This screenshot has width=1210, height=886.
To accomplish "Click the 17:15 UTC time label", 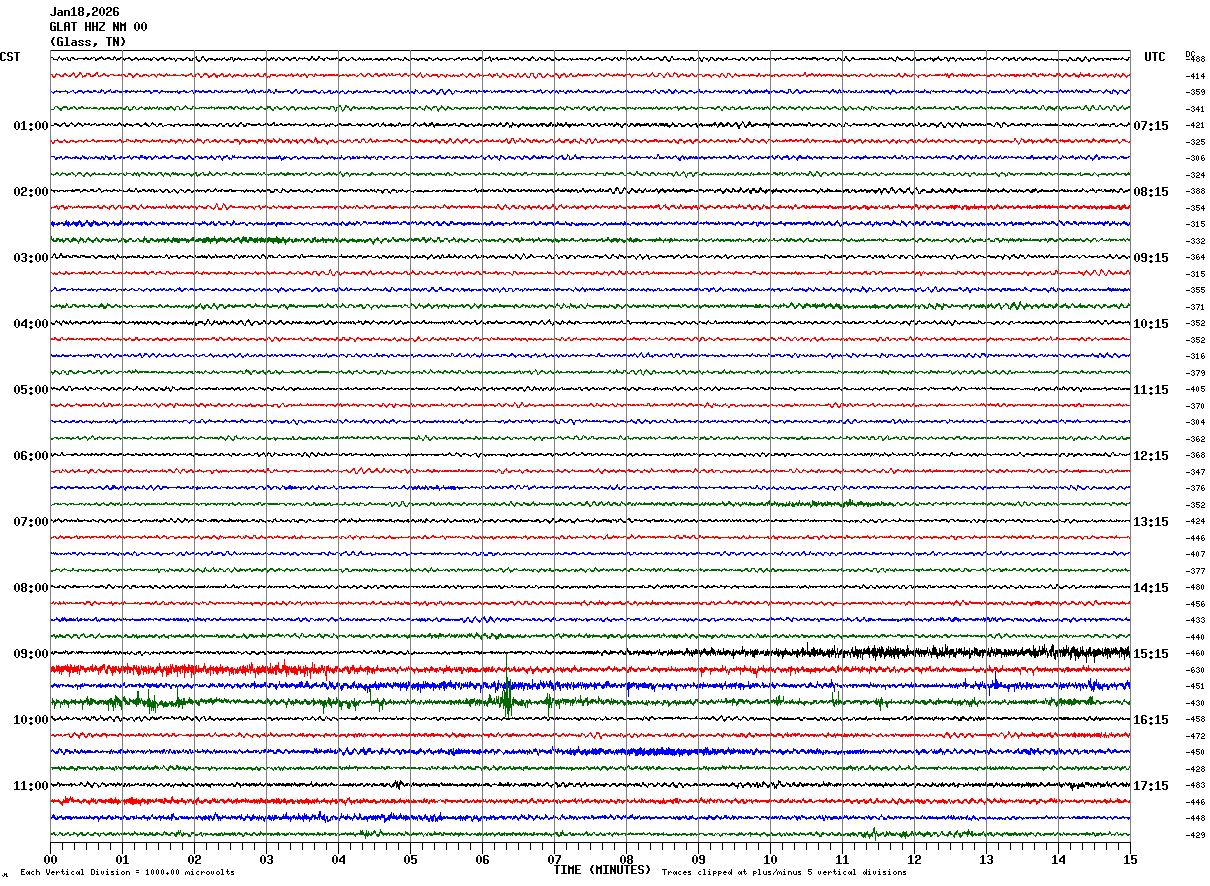I will tap(1150, 786).
